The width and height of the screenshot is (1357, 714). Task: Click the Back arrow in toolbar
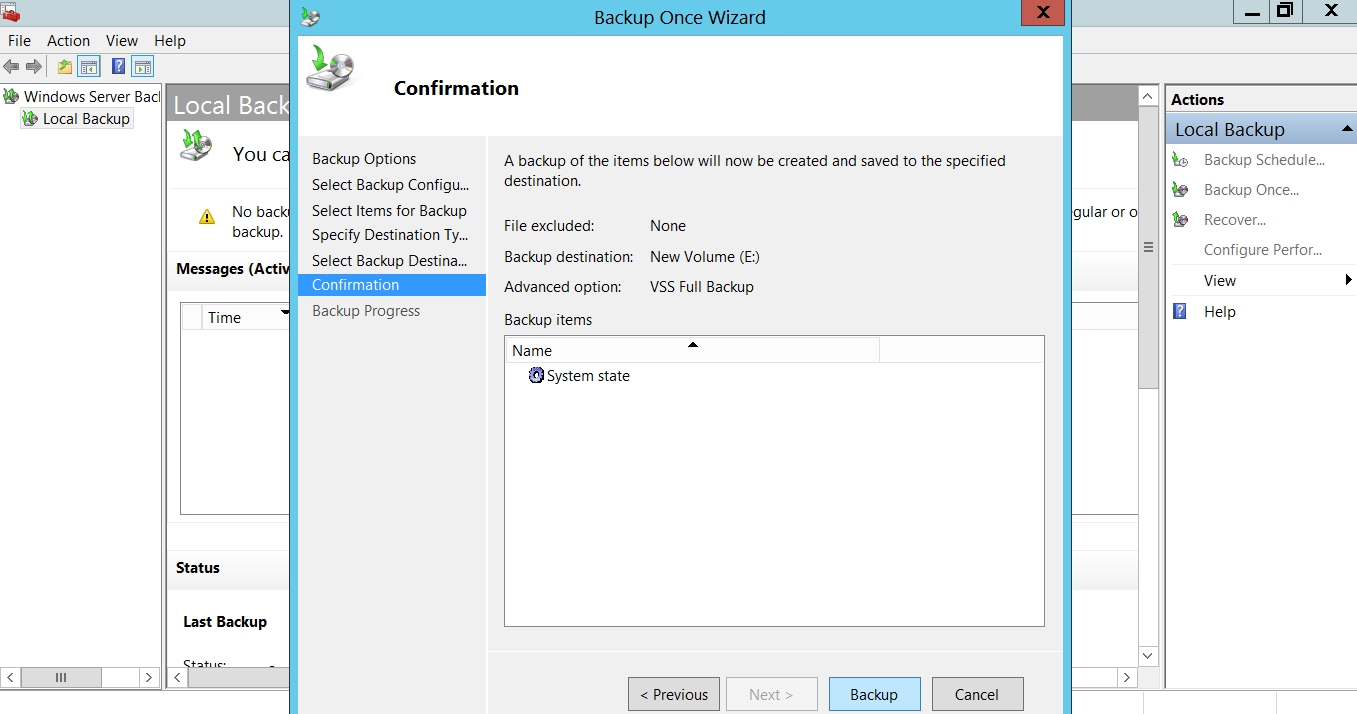pos(12,67)
